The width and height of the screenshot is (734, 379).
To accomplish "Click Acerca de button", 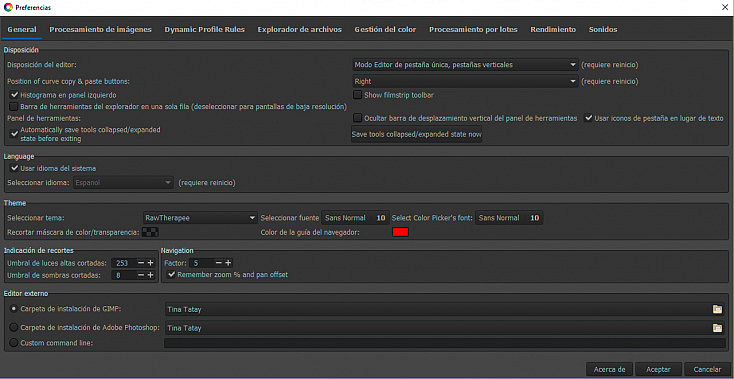I will point(609,369).
